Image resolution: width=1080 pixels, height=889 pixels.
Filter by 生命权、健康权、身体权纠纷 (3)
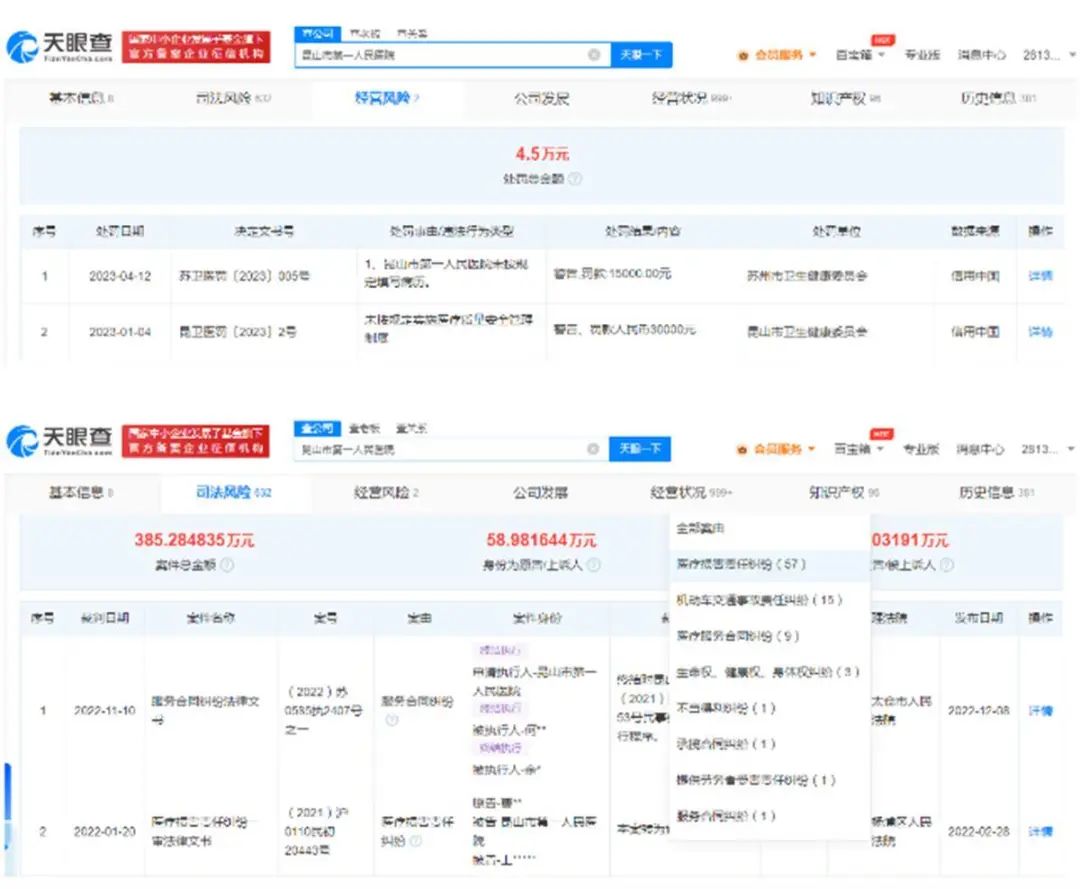(770, 671)
